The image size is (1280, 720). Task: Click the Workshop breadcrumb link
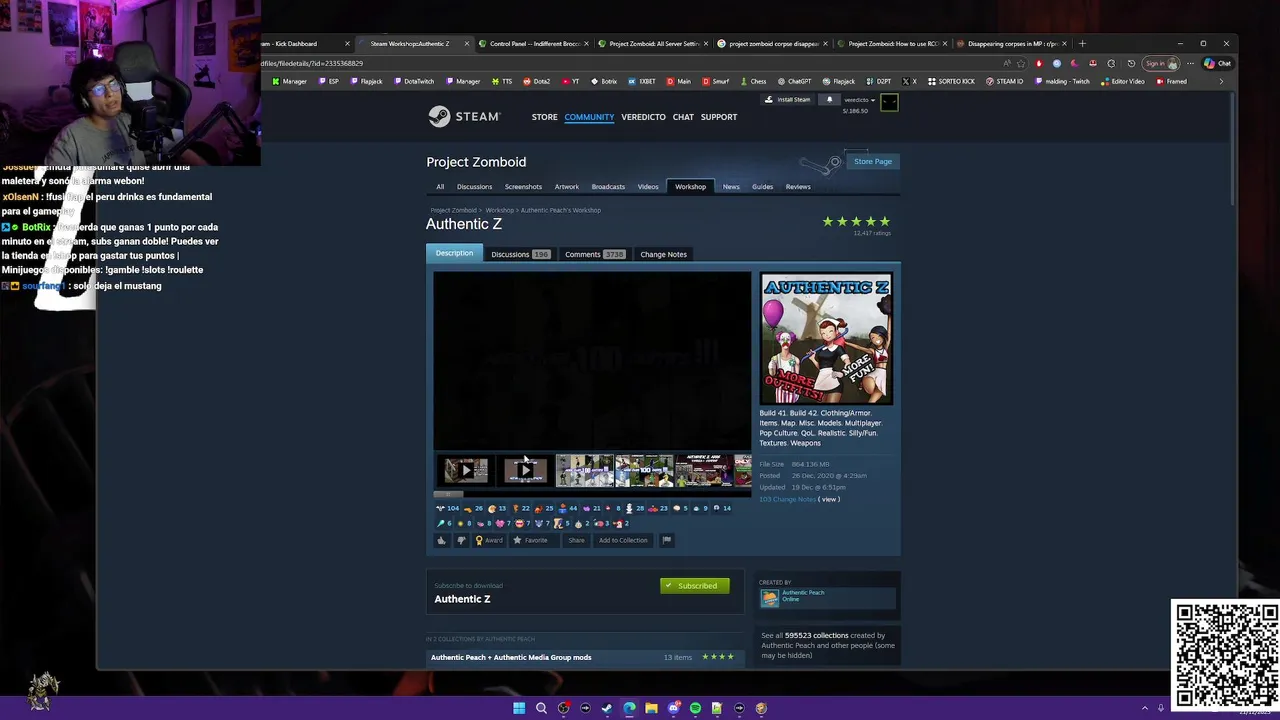tap(499, 210)
